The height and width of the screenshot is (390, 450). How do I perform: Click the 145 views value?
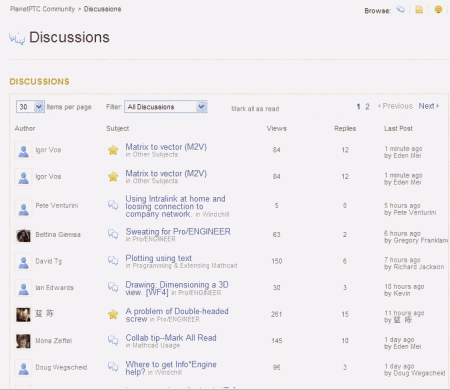pos(277,341)
